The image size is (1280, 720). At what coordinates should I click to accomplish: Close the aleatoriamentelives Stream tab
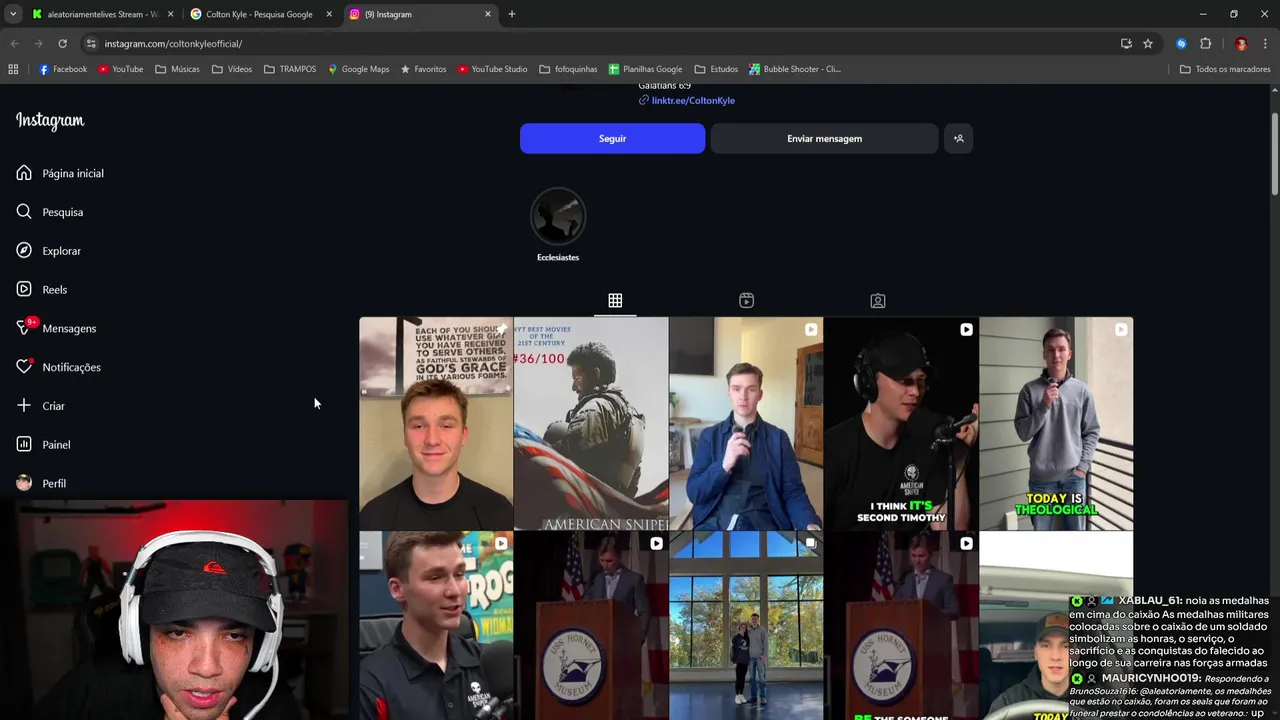tap(170, 14)
